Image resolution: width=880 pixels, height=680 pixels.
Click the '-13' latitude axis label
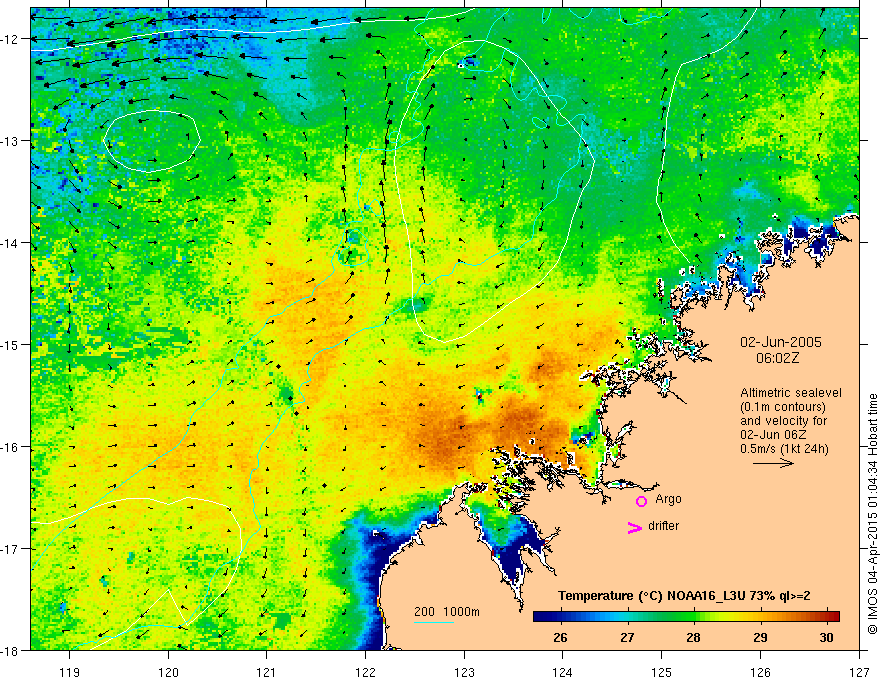click(x=11, y=141)
